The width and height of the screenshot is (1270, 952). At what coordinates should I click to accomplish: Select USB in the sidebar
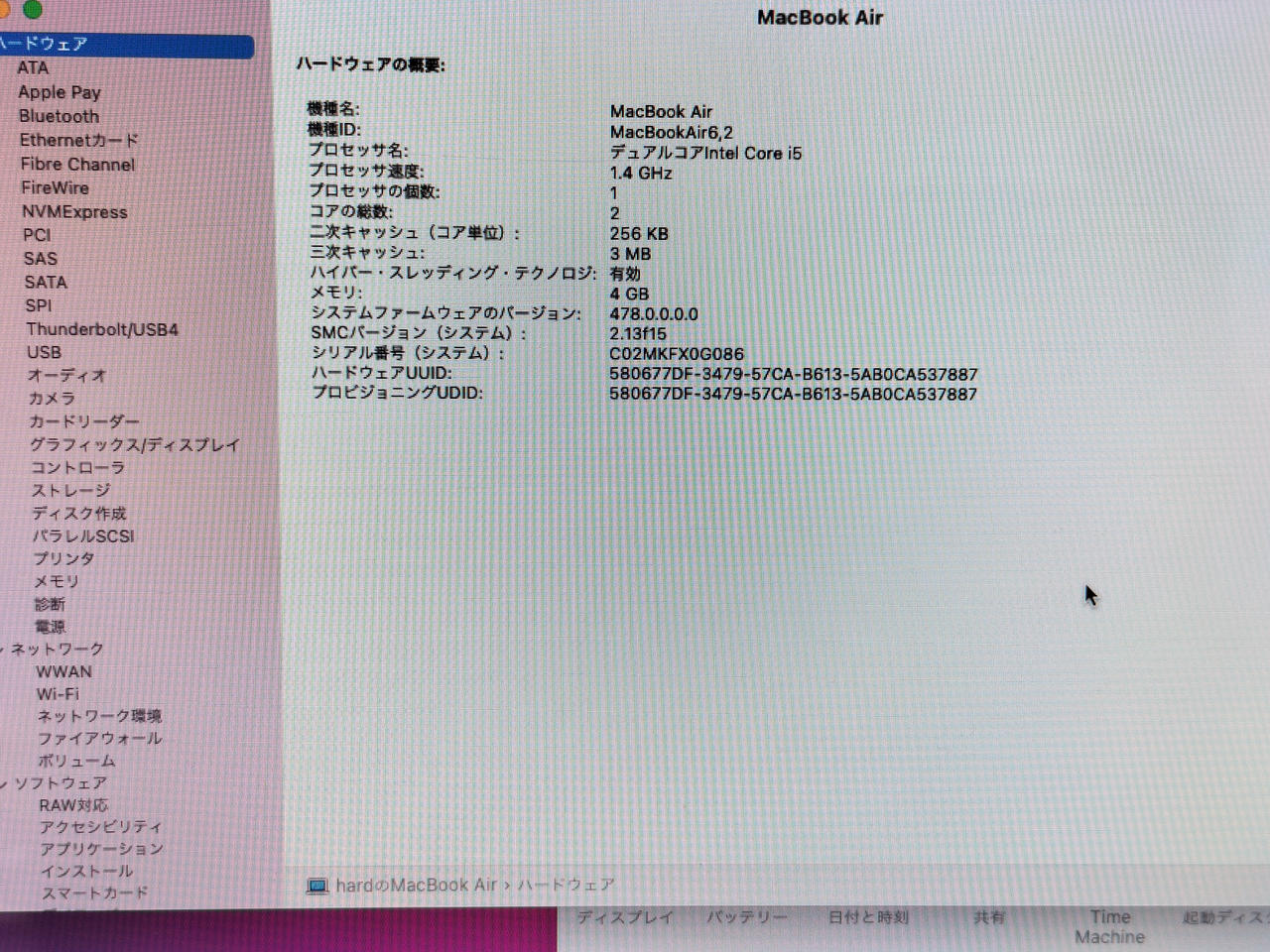tap(44, 352)
